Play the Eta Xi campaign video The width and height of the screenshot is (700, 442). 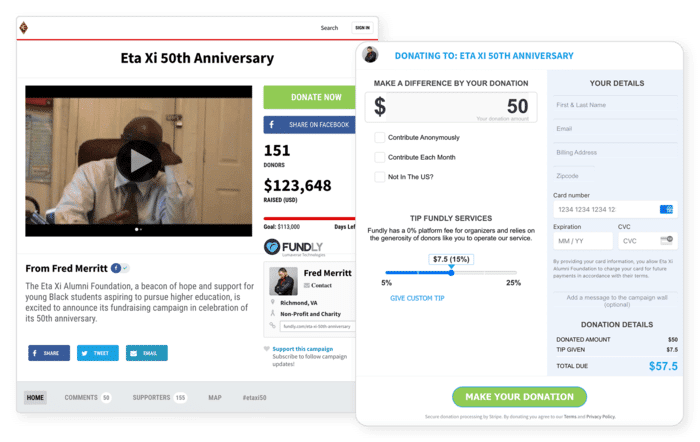click(x=139, y=161)
